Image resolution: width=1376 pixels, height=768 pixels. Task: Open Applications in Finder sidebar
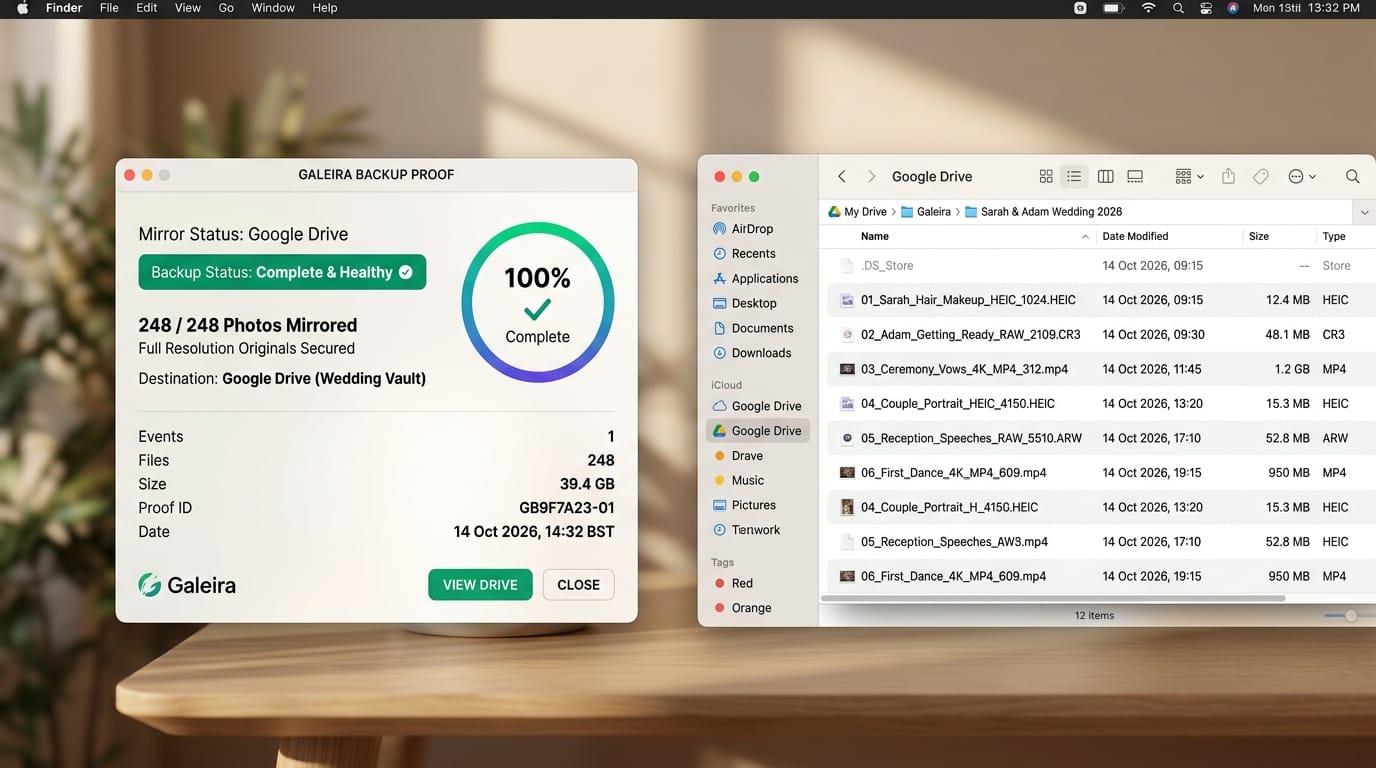[x=755, y=279]
